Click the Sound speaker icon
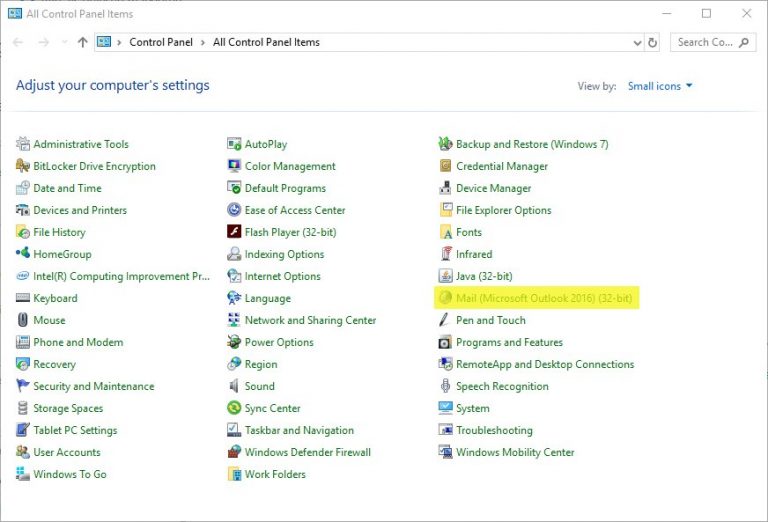Image resolution: width=768 pixels, height=522 pixels. click(x=234, y=386)
